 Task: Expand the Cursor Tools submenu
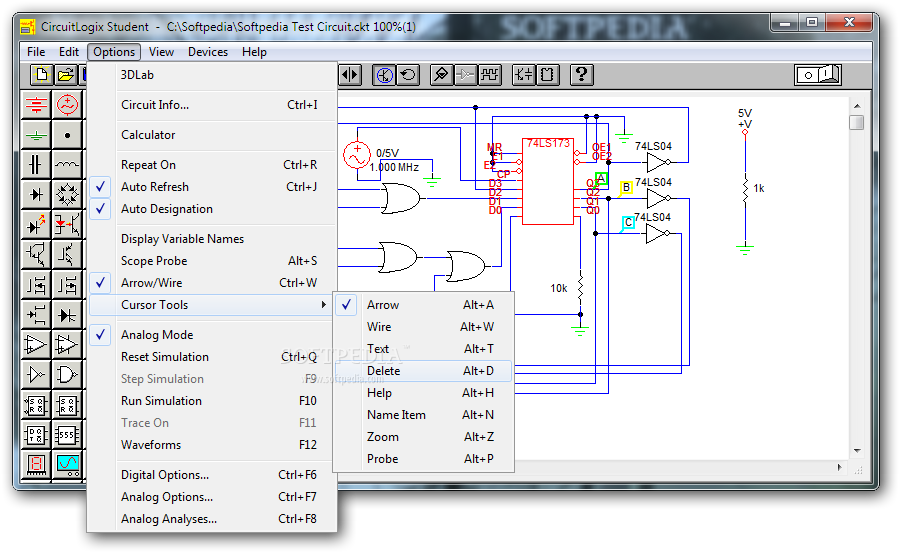tap(212, 305)
